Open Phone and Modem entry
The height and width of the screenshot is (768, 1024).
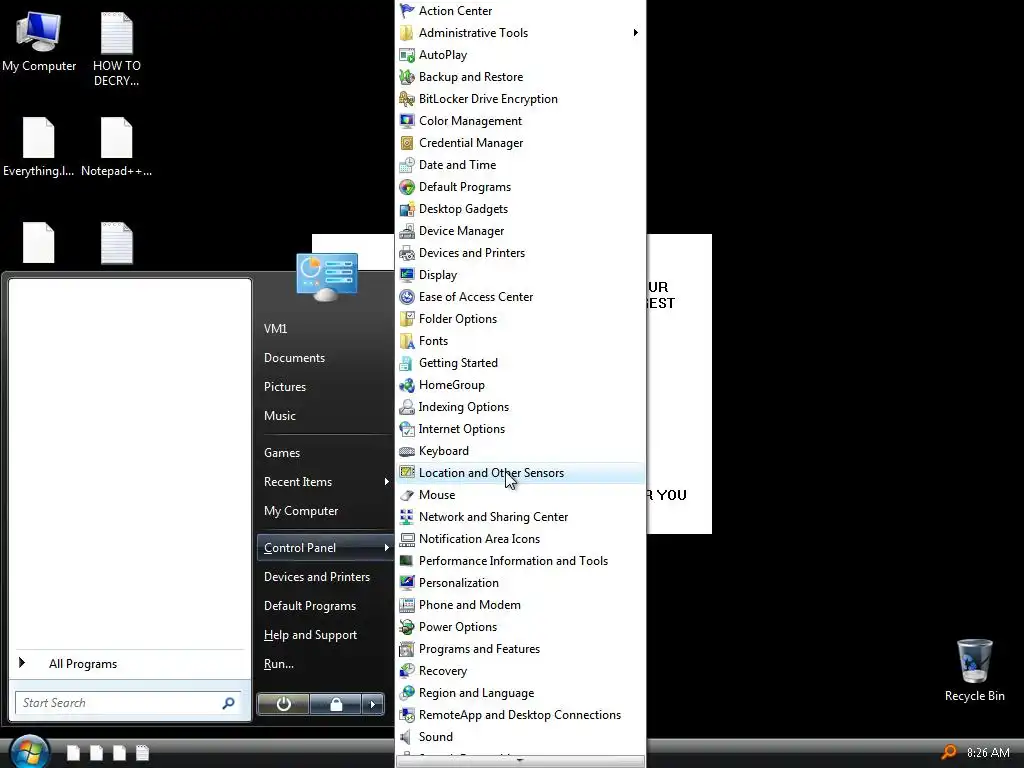[x=470, y=605]
